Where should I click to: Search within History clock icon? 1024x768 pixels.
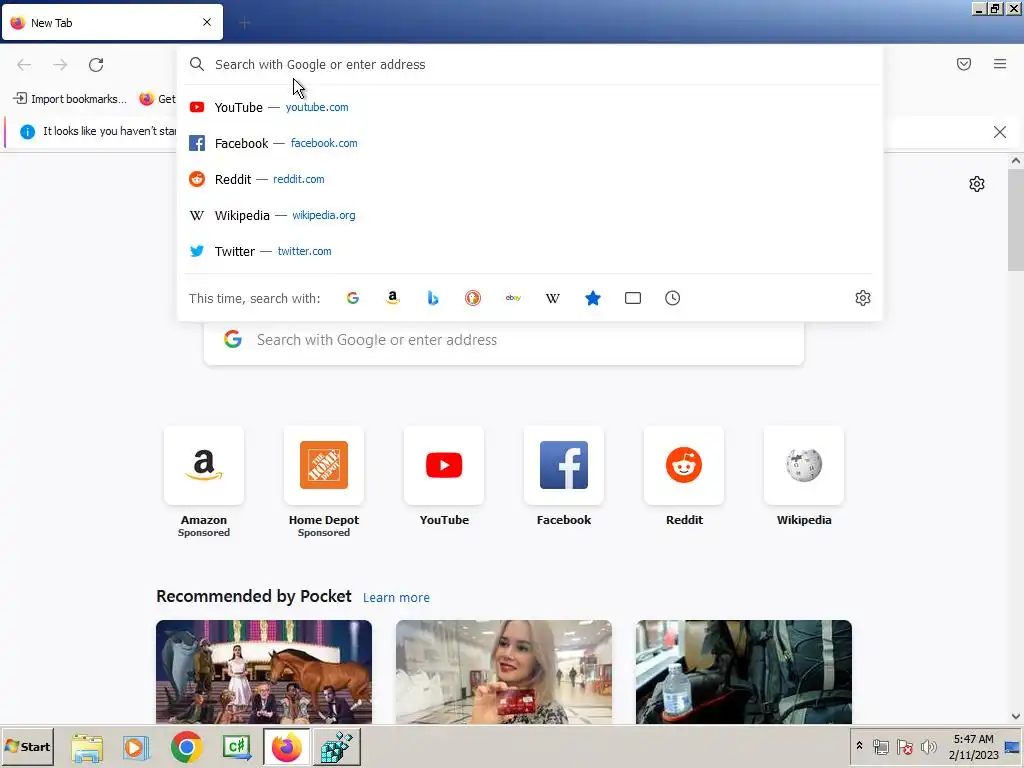pos(673,298)
